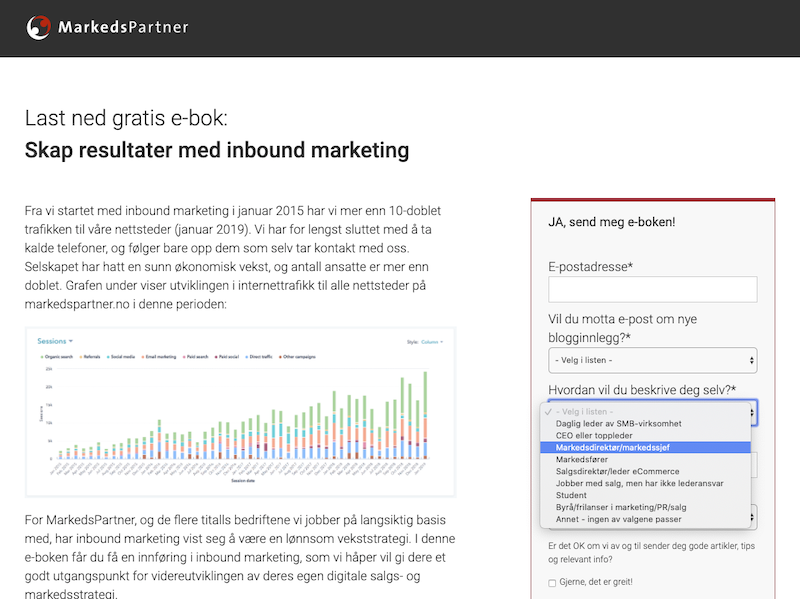Click the E-postadresse input field
The width and height of the screenshot is (800, 599).
click(653, 289)
